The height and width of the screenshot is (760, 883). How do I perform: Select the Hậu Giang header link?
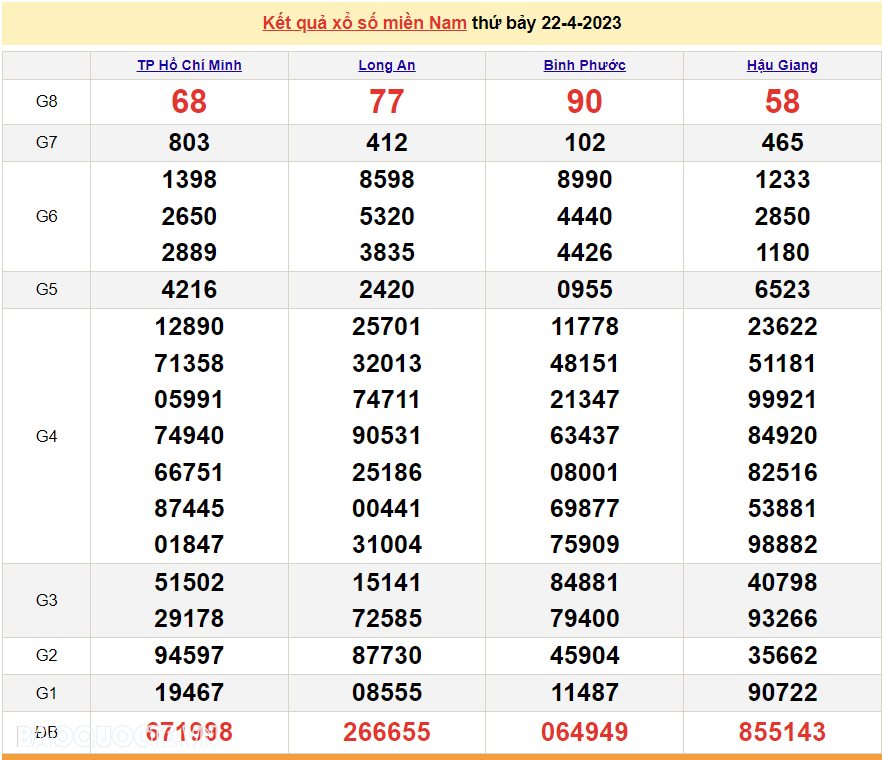pos(782,65)
